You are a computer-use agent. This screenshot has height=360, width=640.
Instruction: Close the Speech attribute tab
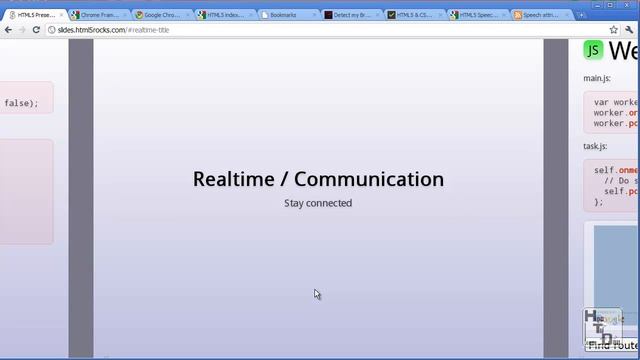567,15
